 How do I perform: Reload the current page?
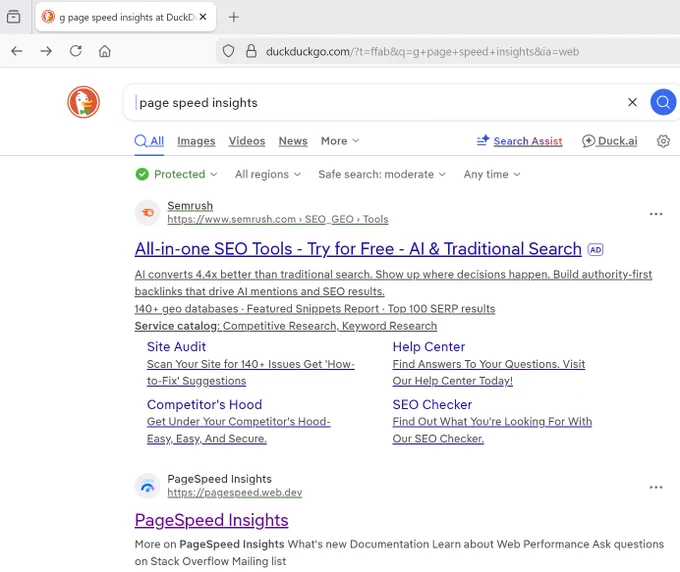(x=75, y=51)
